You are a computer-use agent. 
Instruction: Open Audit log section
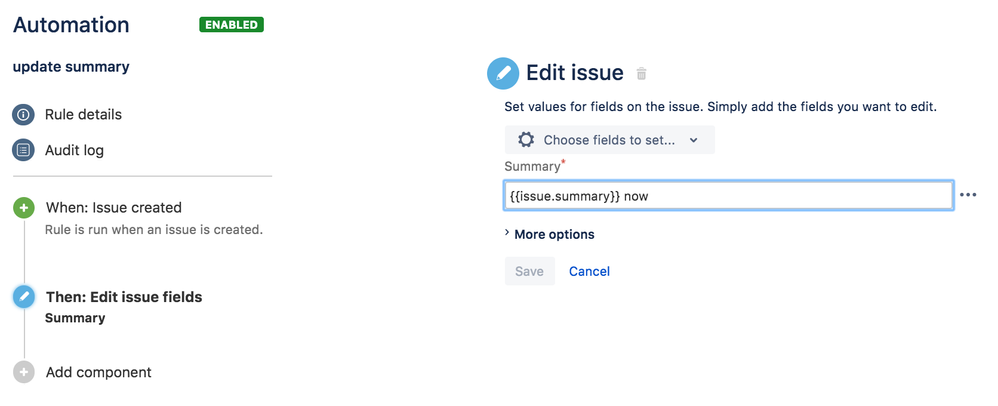pos(74,151)
